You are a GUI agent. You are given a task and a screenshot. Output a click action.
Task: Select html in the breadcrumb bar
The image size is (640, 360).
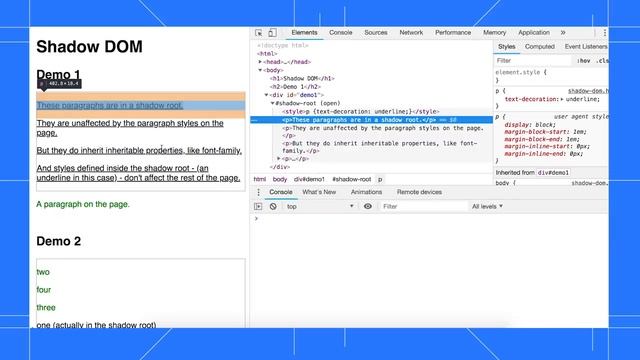tap(260, 179)
